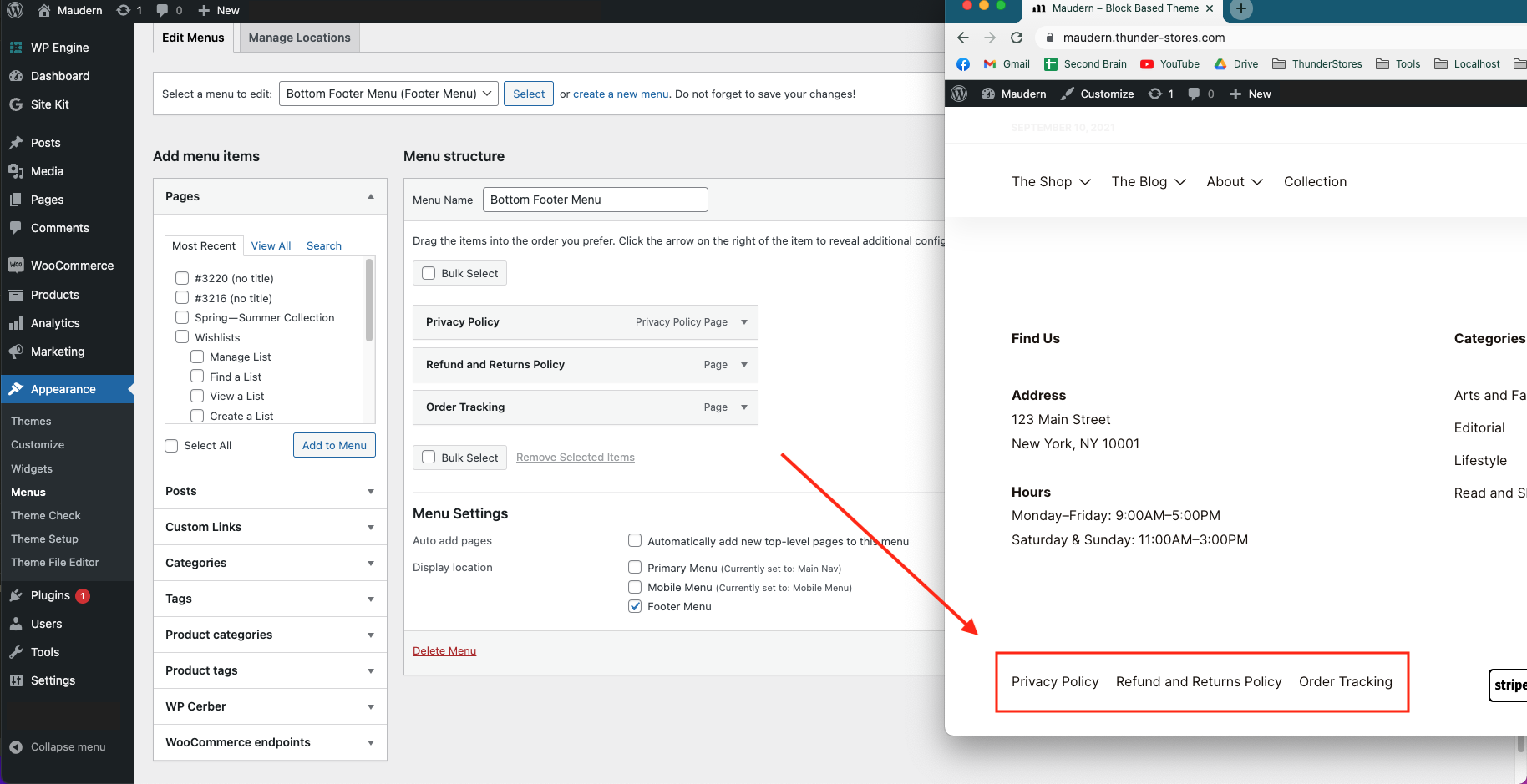Open the Gmail bookmark icon
The image size is (1527, 784).
(x=990, y=64)
